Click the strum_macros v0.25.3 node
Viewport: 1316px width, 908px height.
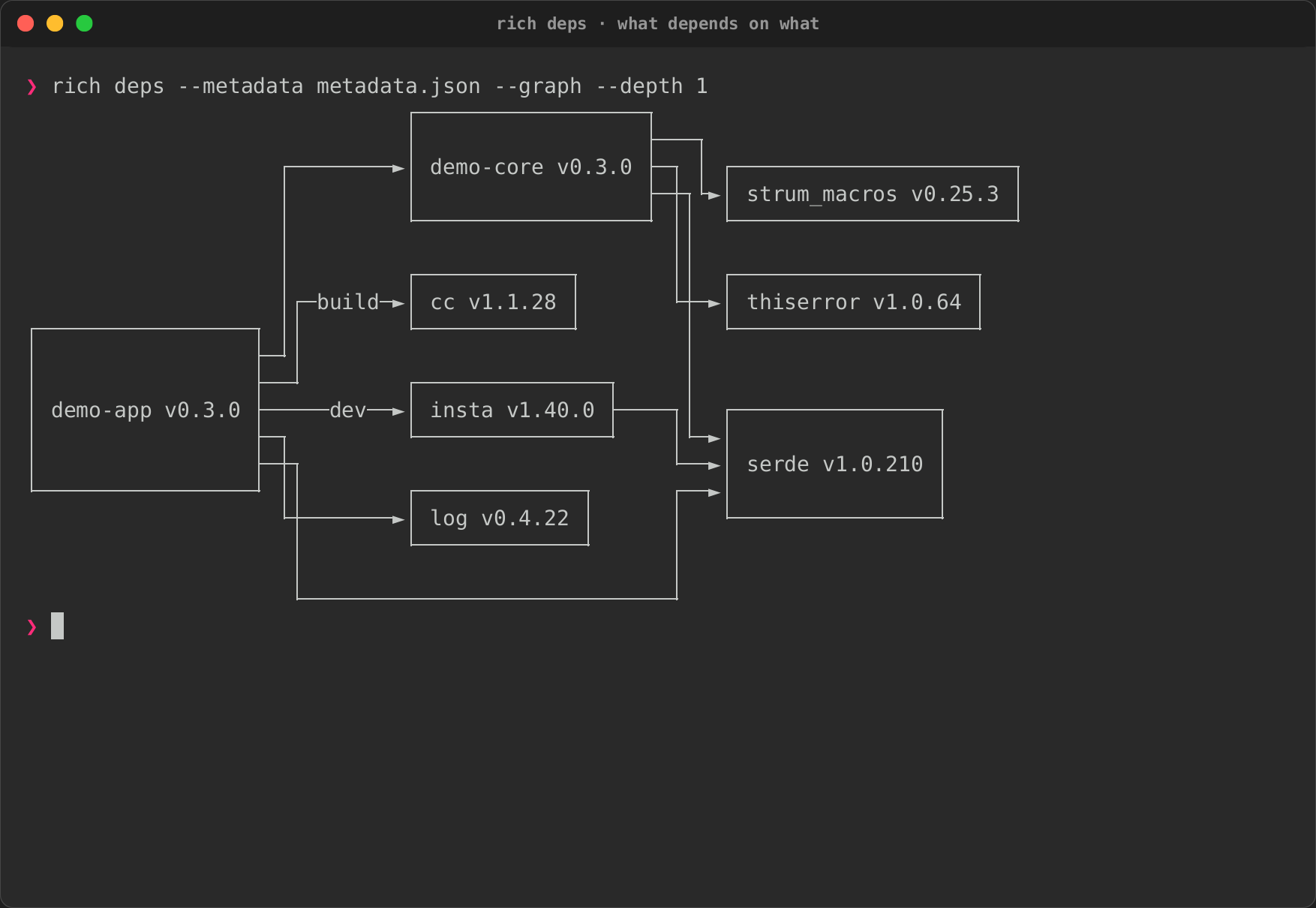873,194
